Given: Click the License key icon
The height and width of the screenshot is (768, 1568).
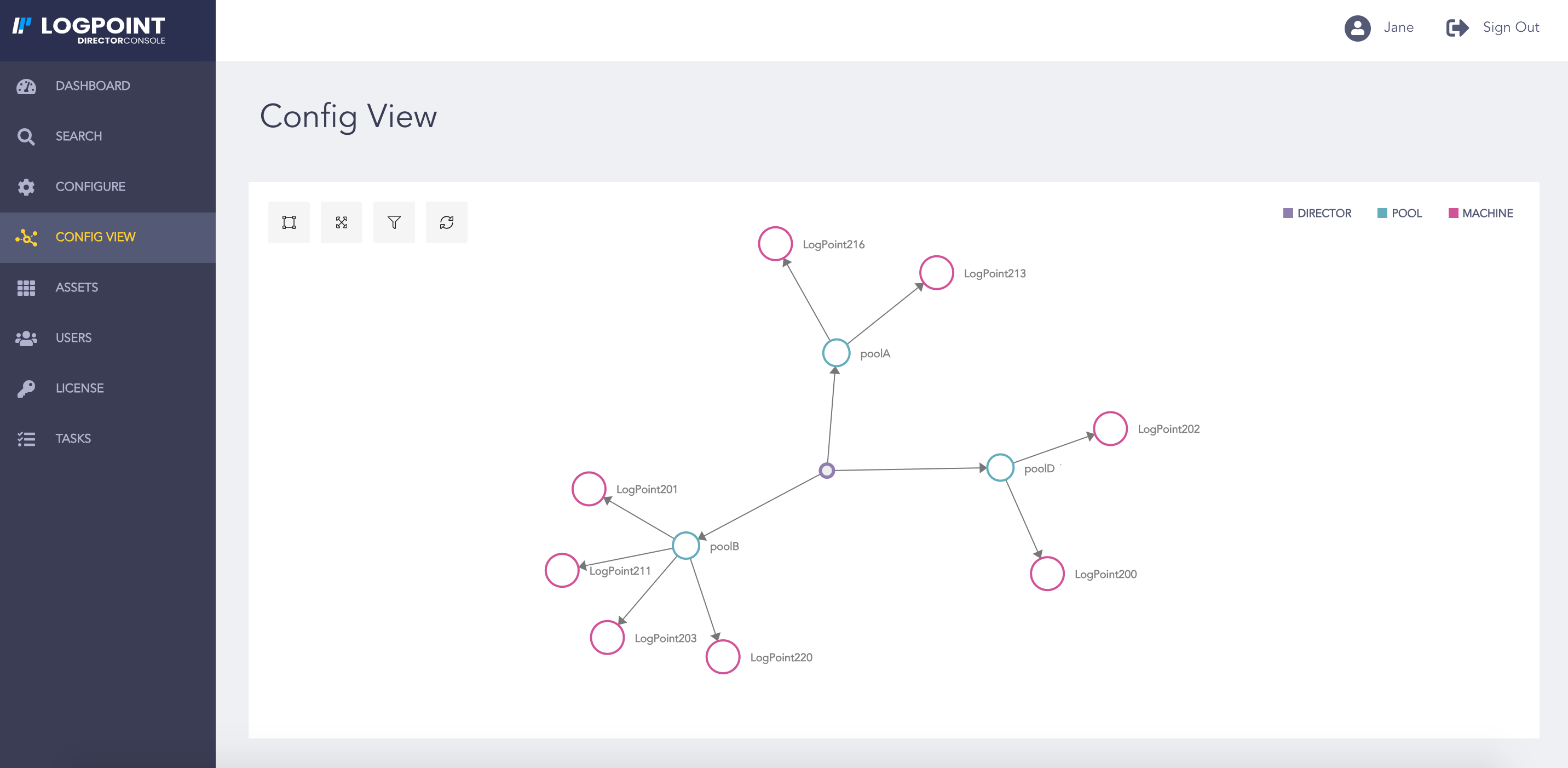Looking at the screenshot, I should 26,388.
